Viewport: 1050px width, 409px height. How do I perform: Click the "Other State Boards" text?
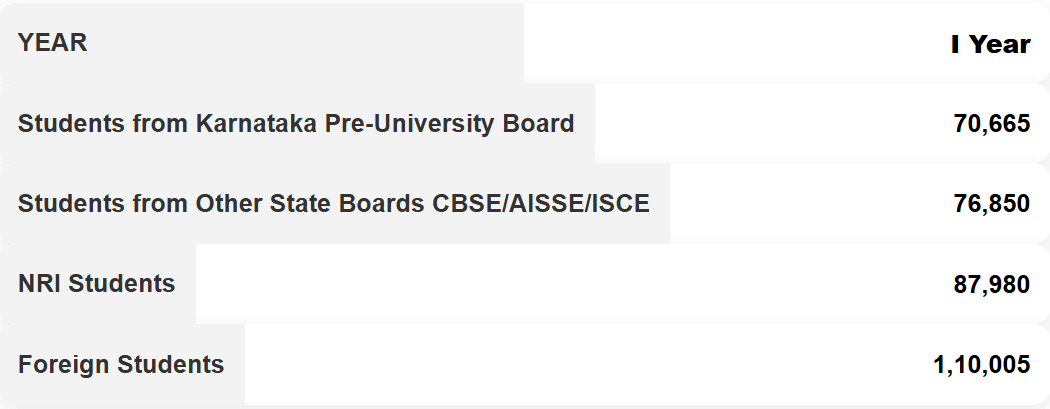[311, 204]
